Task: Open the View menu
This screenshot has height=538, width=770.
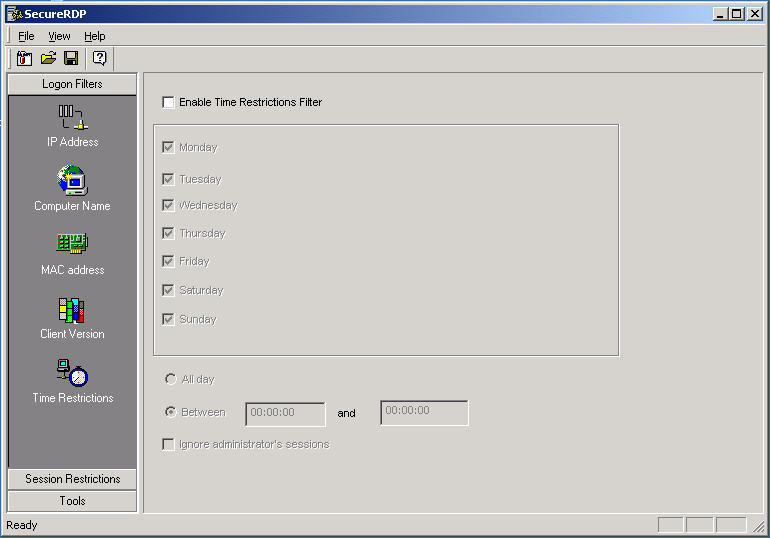Action: 59,36
